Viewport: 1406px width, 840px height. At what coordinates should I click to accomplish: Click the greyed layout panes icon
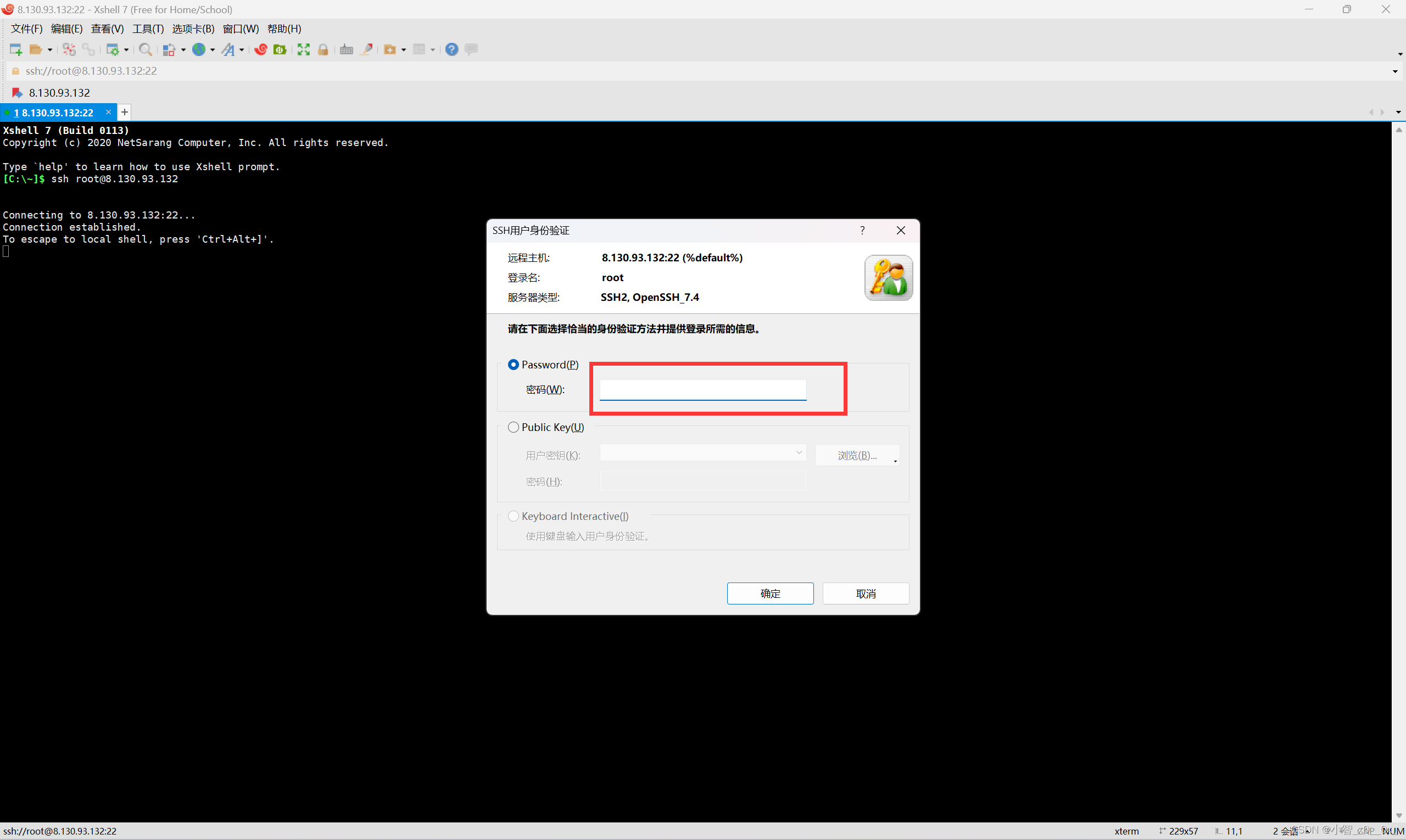coord(419,49)
